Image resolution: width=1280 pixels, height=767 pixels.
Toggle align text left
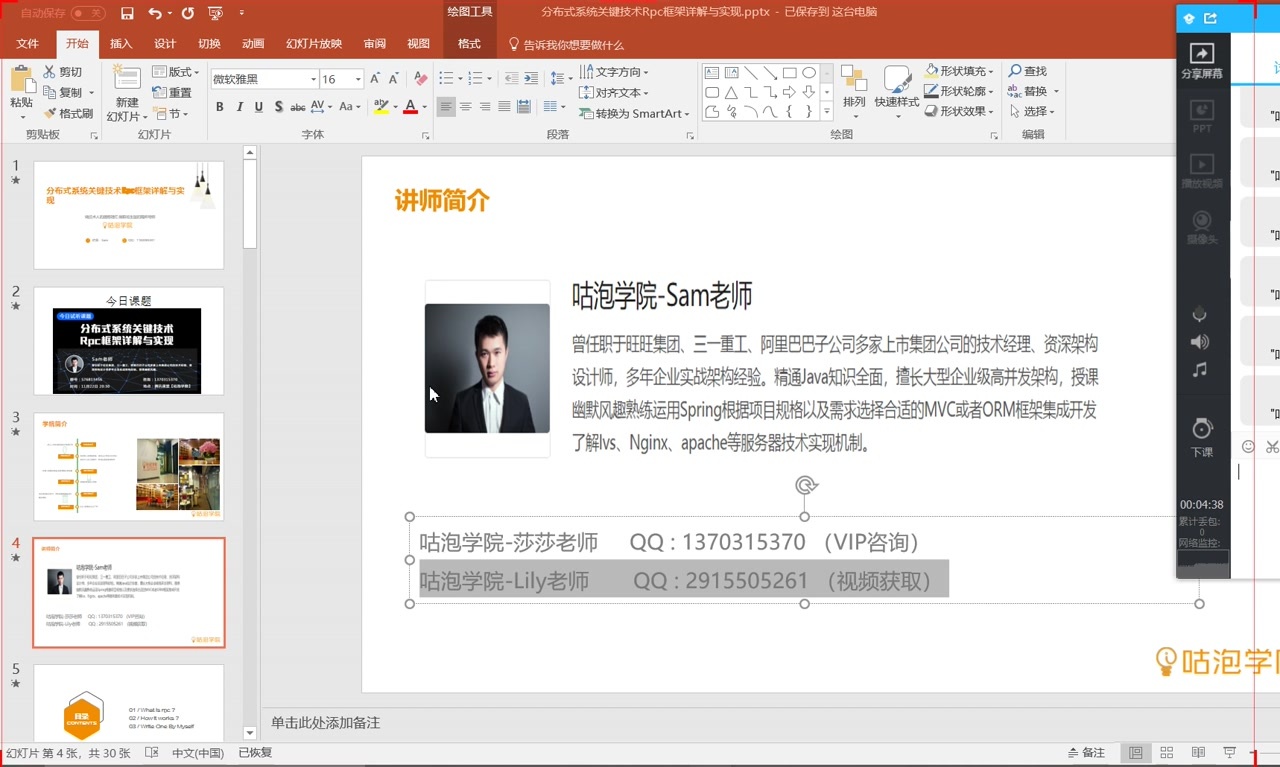tap(446, 107)
